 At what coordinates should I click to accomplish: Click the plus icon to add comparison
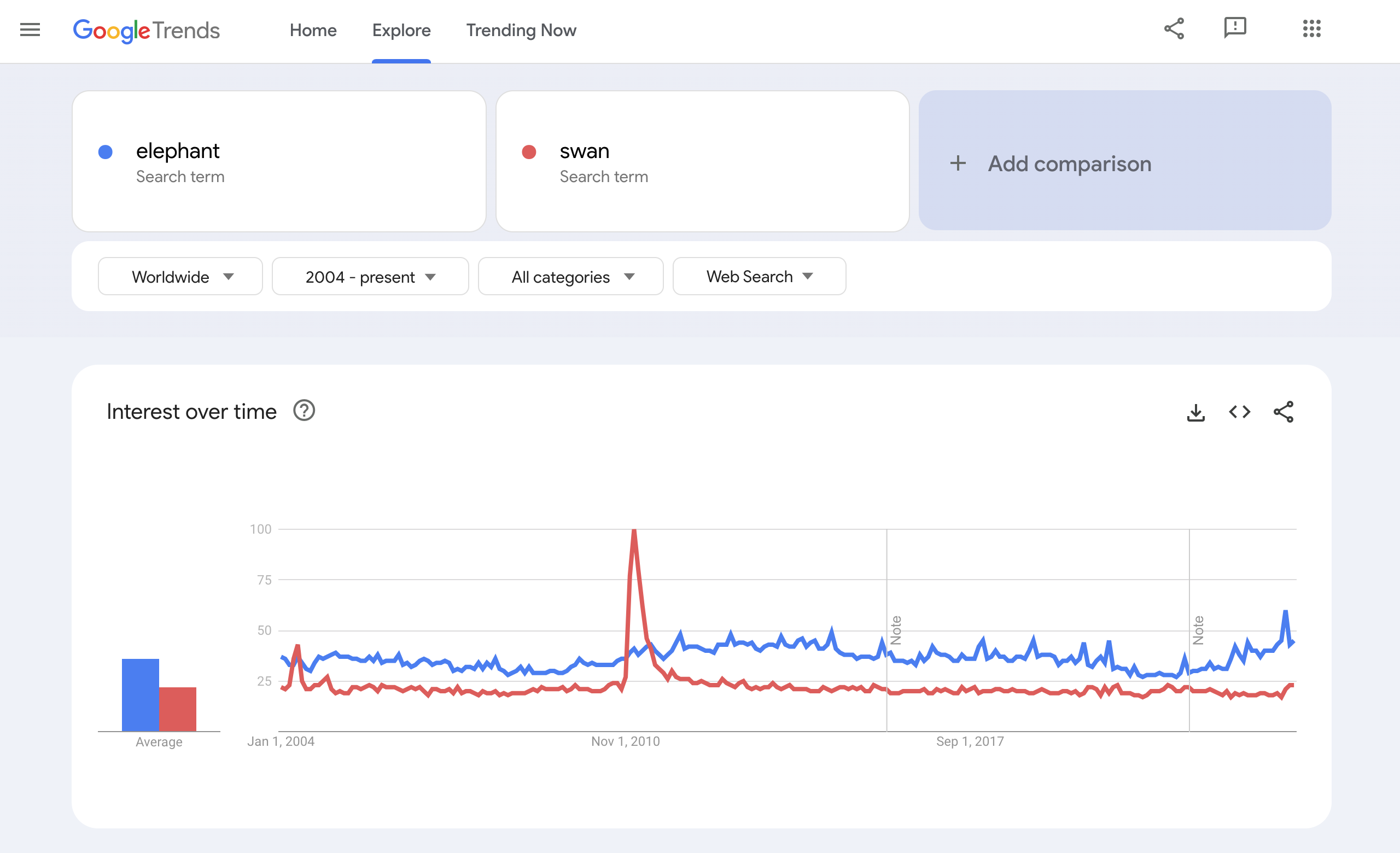[x=958, y=163]
